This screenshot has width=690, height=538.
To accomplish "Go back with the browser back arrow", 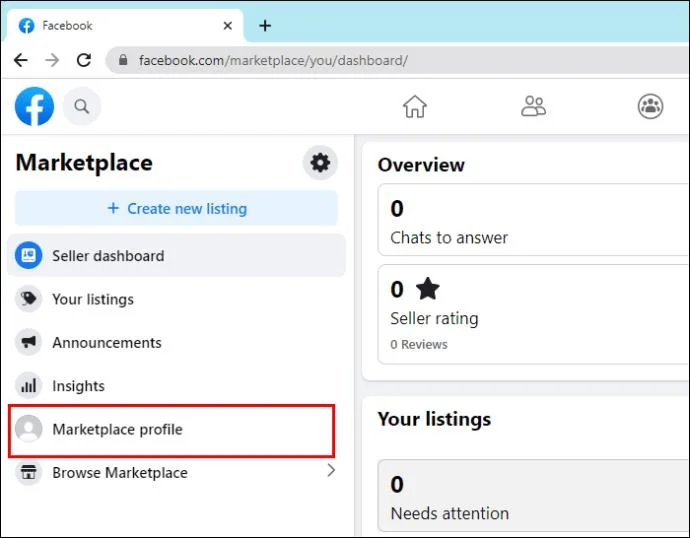I will pyautogui.click(x=21, y=60).
